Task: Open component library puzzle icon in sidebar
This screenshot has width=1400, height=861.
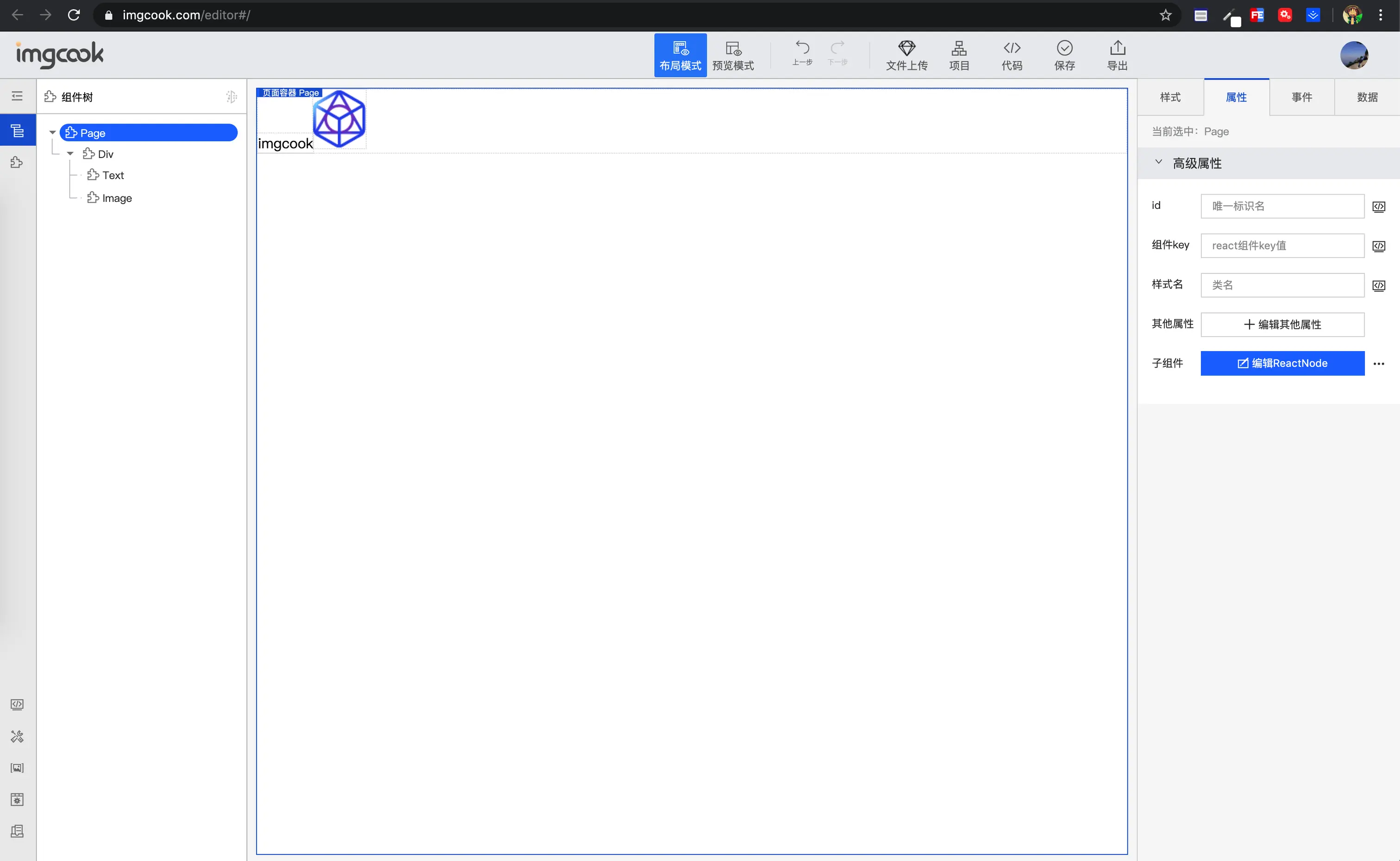Action: [17, 163]
